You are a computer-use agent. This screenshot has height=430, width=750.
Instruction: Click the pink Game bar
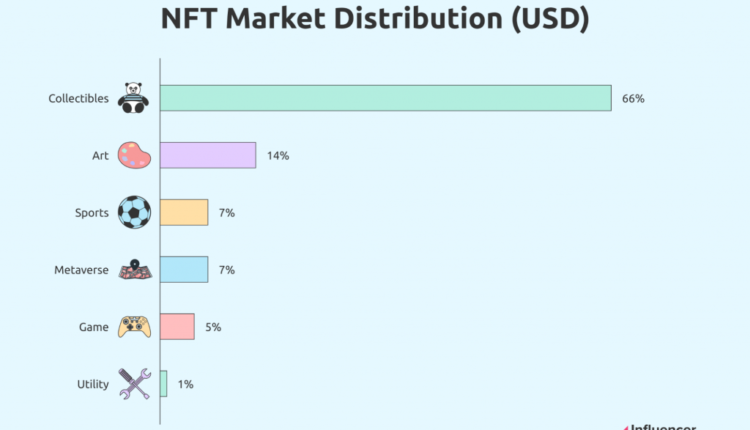[x=177, y=327]
